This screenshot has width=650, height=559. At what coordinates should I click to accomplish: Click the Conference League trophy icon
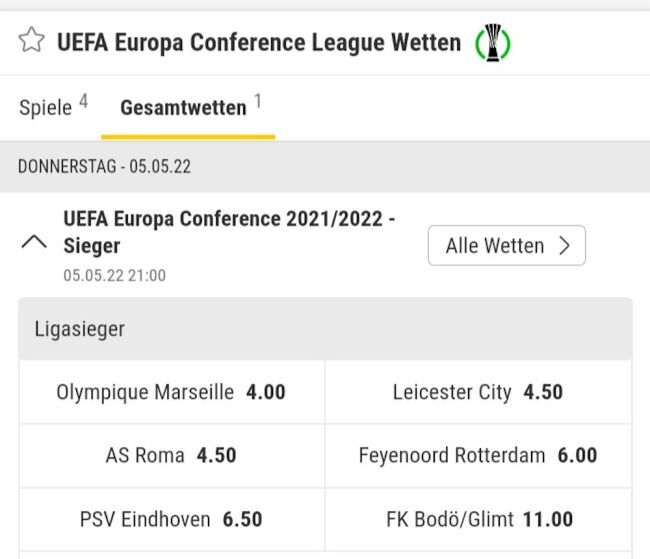[492, 43]
